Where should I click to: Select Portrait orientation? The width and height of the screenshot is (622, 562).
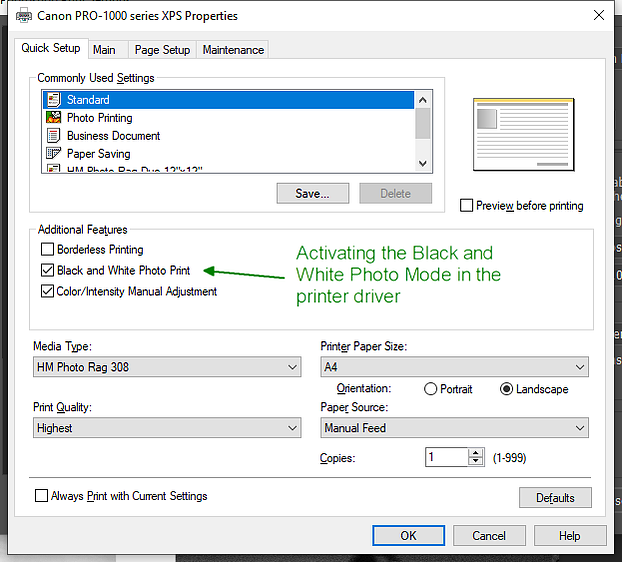[x=430, y=389]
